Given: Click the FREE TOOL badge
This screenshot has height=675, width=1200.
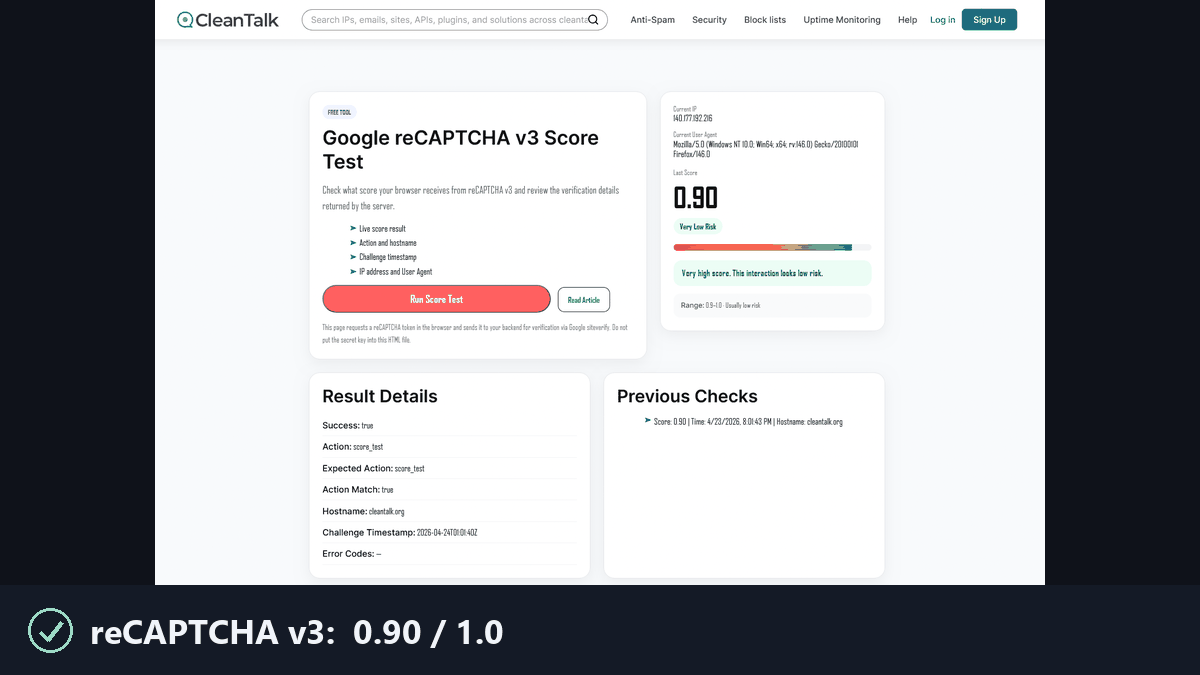Looking at the screenshot, I should pos(339,112).
